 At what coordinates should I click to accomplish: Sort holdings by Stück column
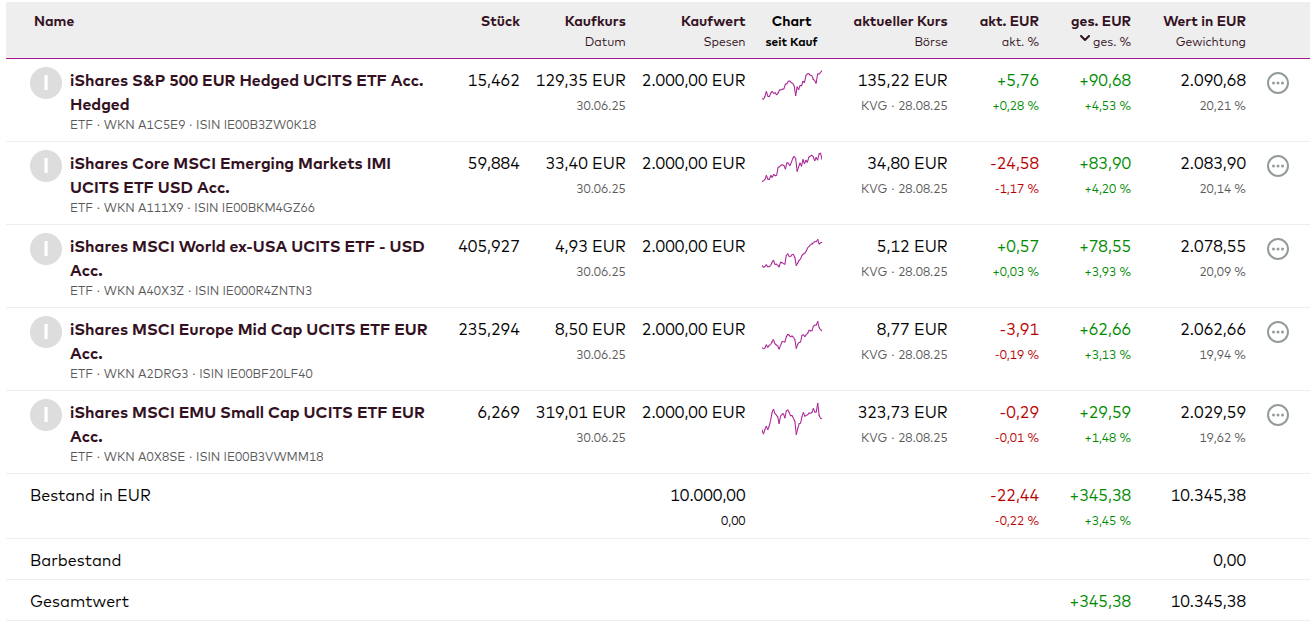click(x=500, y=21)
